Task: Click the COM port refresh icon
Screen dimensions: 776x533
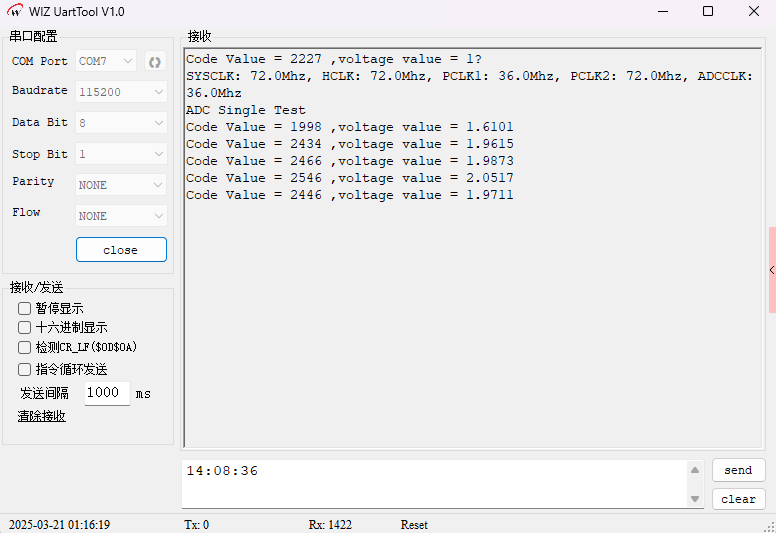Action: (x=155, y=61)
